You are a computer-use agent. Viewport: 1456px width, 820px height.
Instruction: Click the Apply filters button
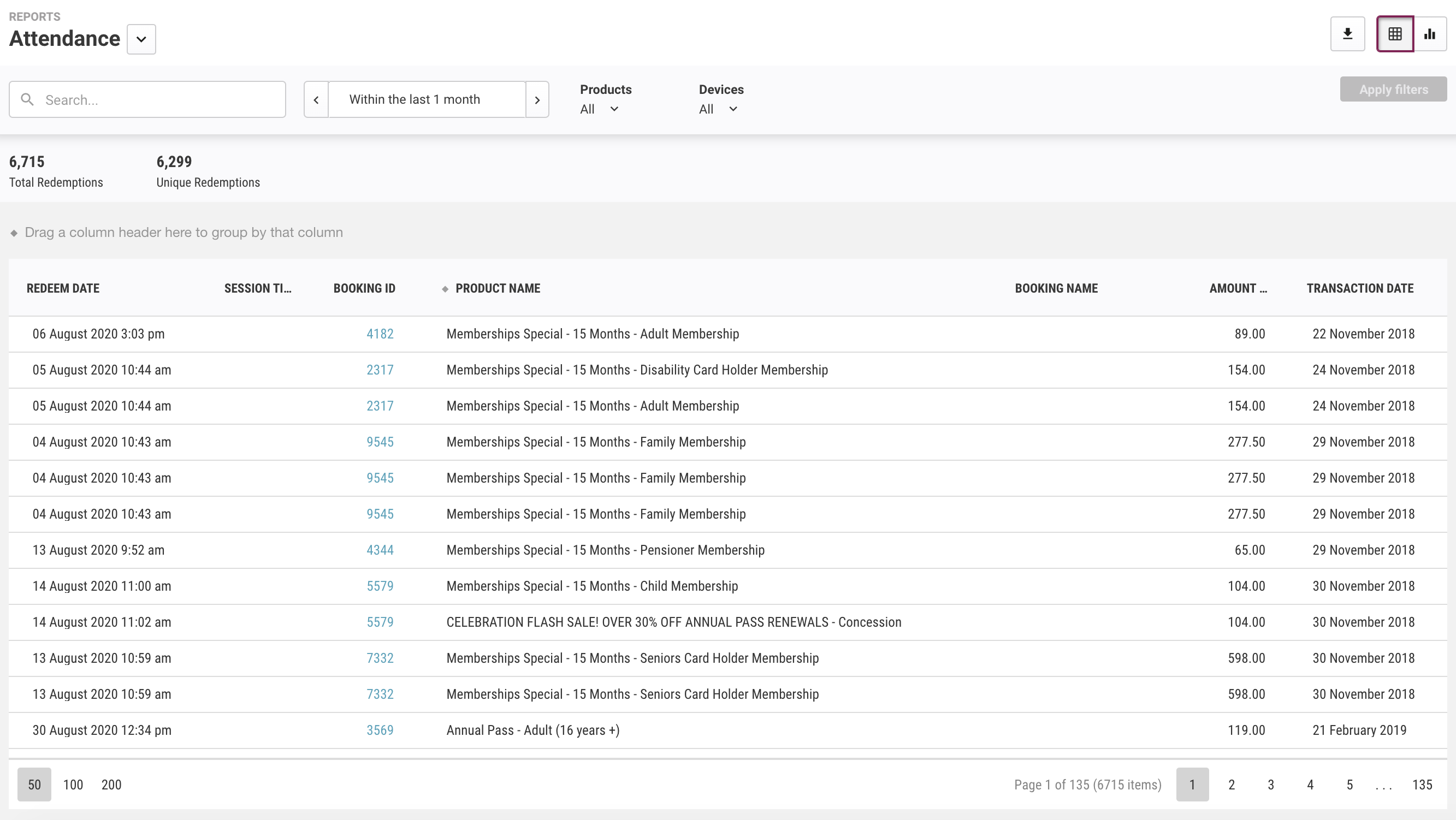click(x=1393, y=90)
